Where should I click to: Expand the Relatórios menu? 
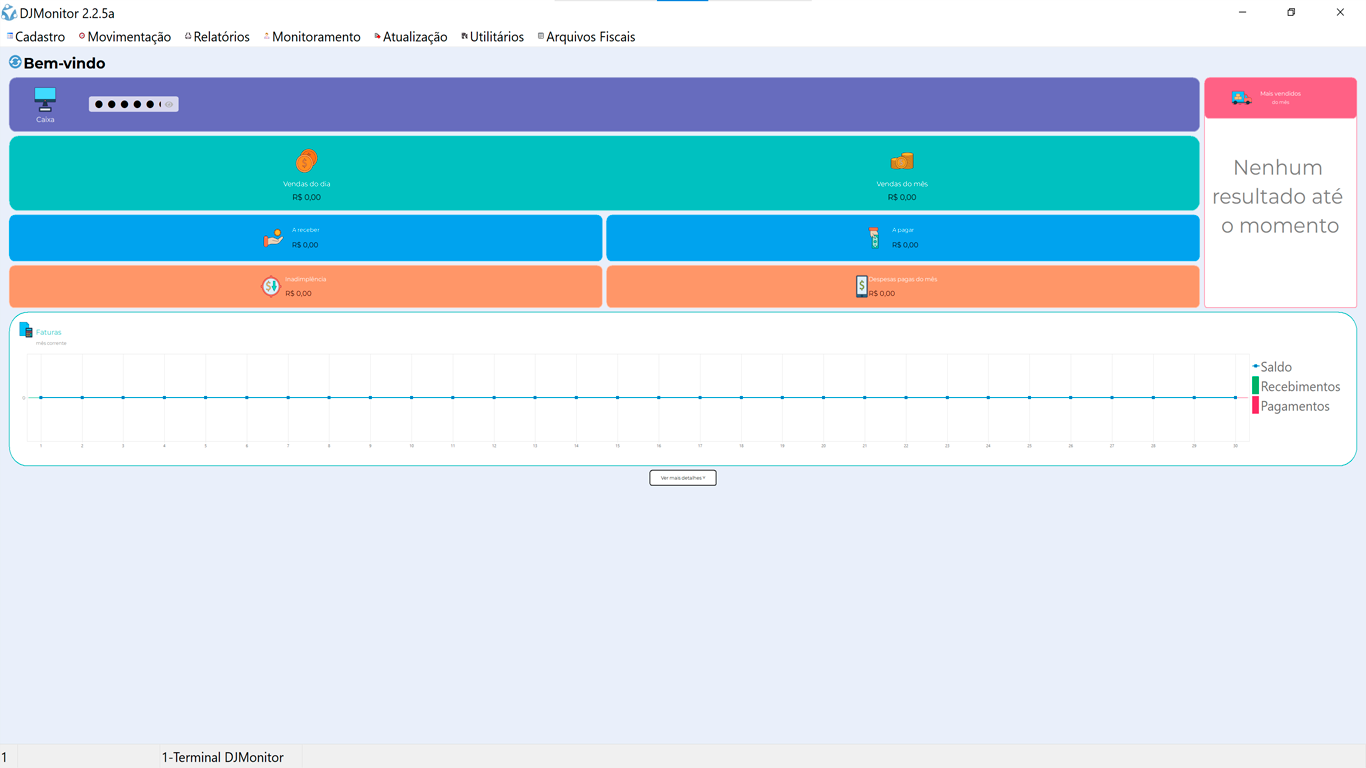pyautogui.click(x=221, y=37)
